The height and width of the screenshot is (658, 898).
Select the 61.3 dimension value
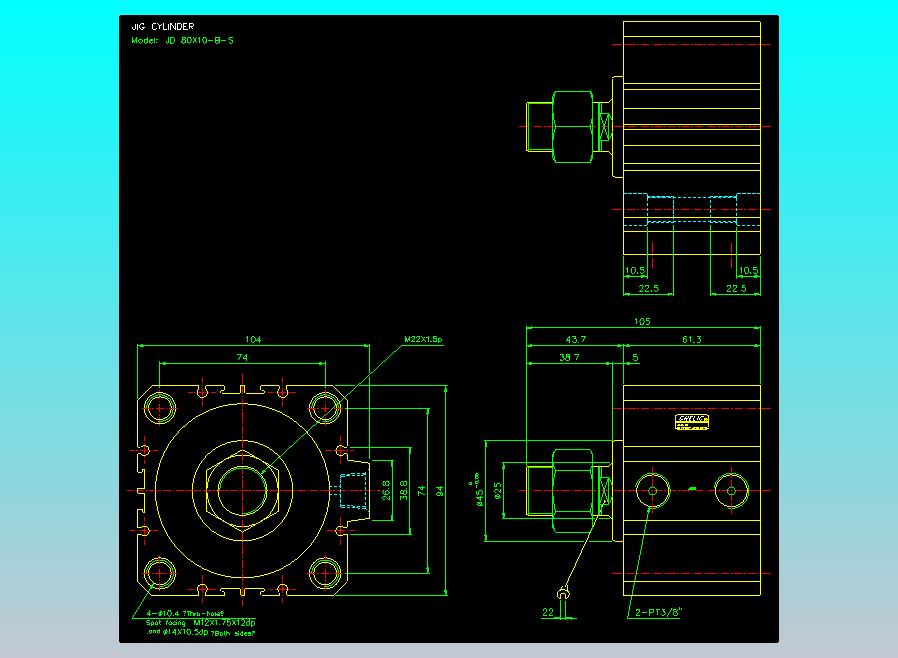691,340
